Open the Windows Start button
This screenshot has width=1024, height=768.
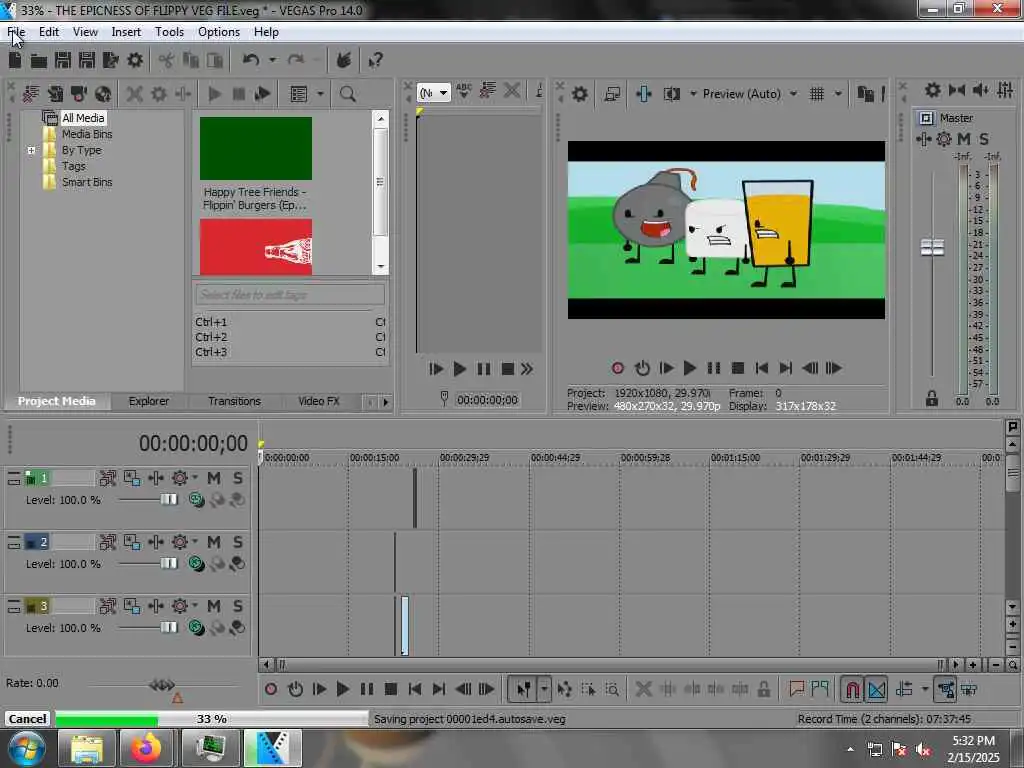[x=26, y=748]
